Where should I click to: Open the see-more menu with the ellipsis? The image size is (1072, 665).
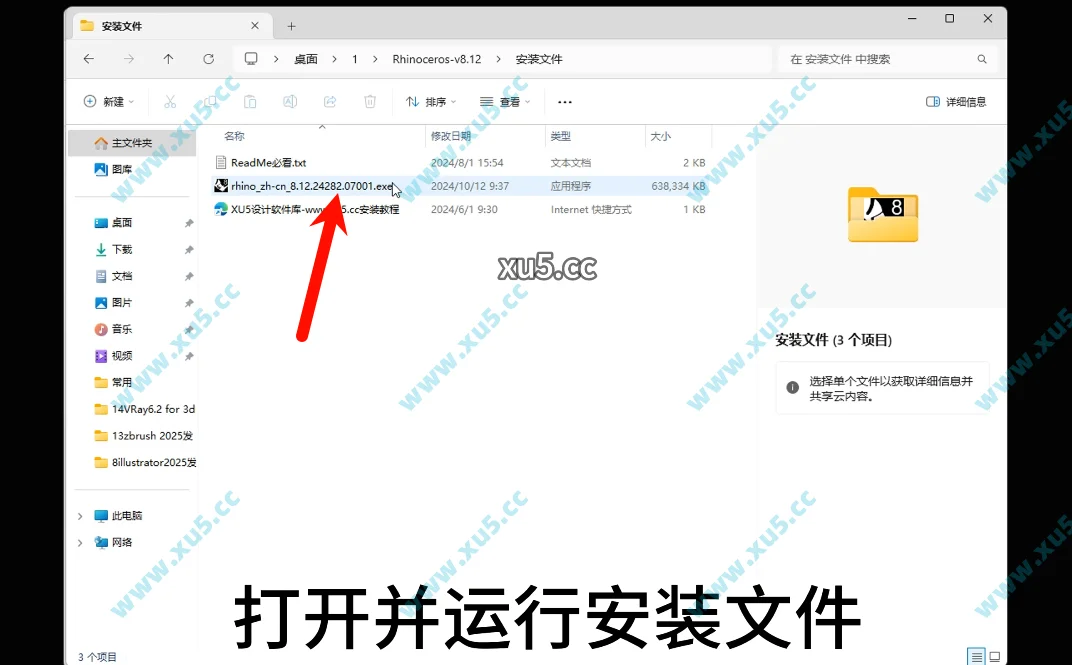point(565,101)
